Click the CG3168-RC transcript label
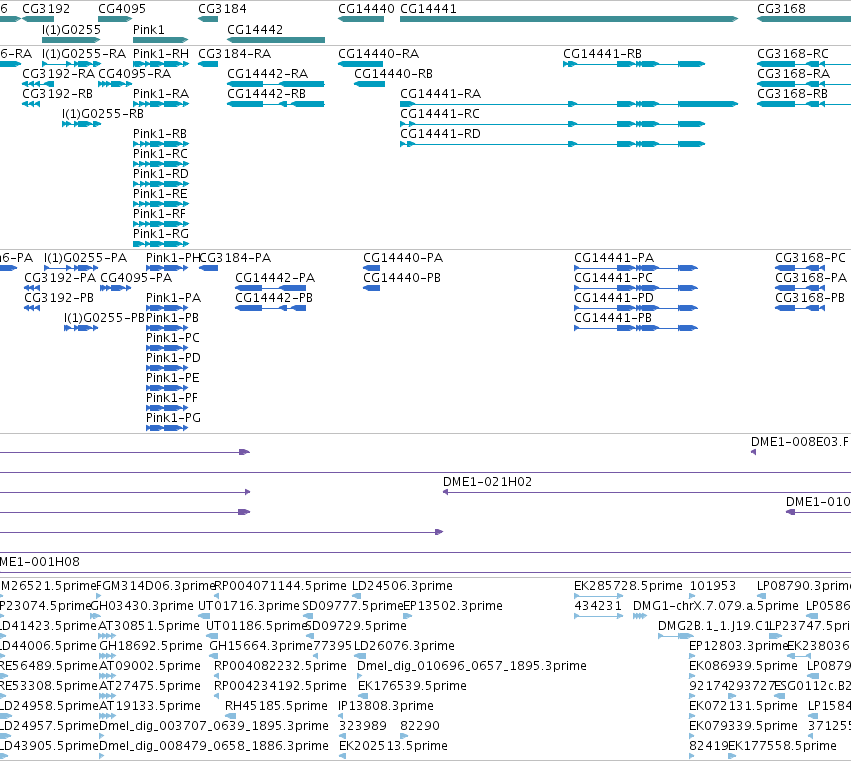 pyautogui.click(x=793, y=54)
